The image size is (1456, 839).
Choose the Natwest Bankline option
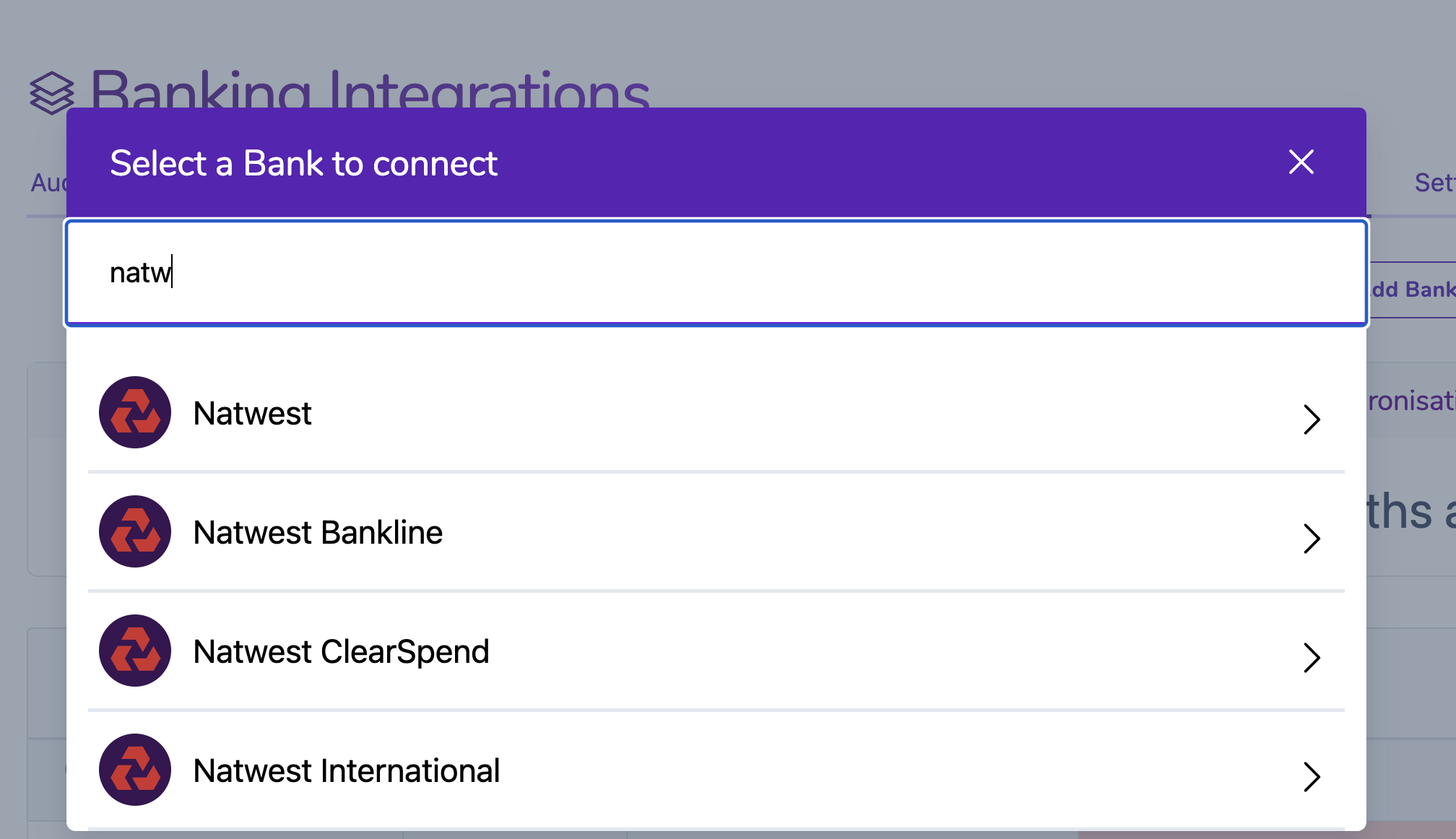[716, 532]
